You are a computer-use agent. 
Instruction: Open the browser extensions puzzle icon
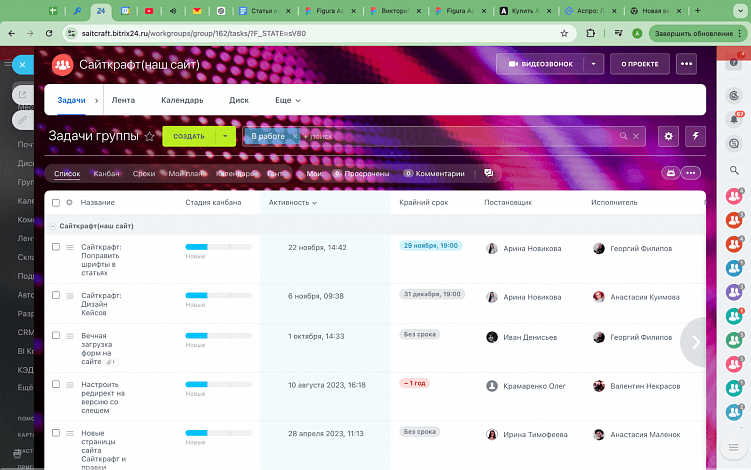591,33
